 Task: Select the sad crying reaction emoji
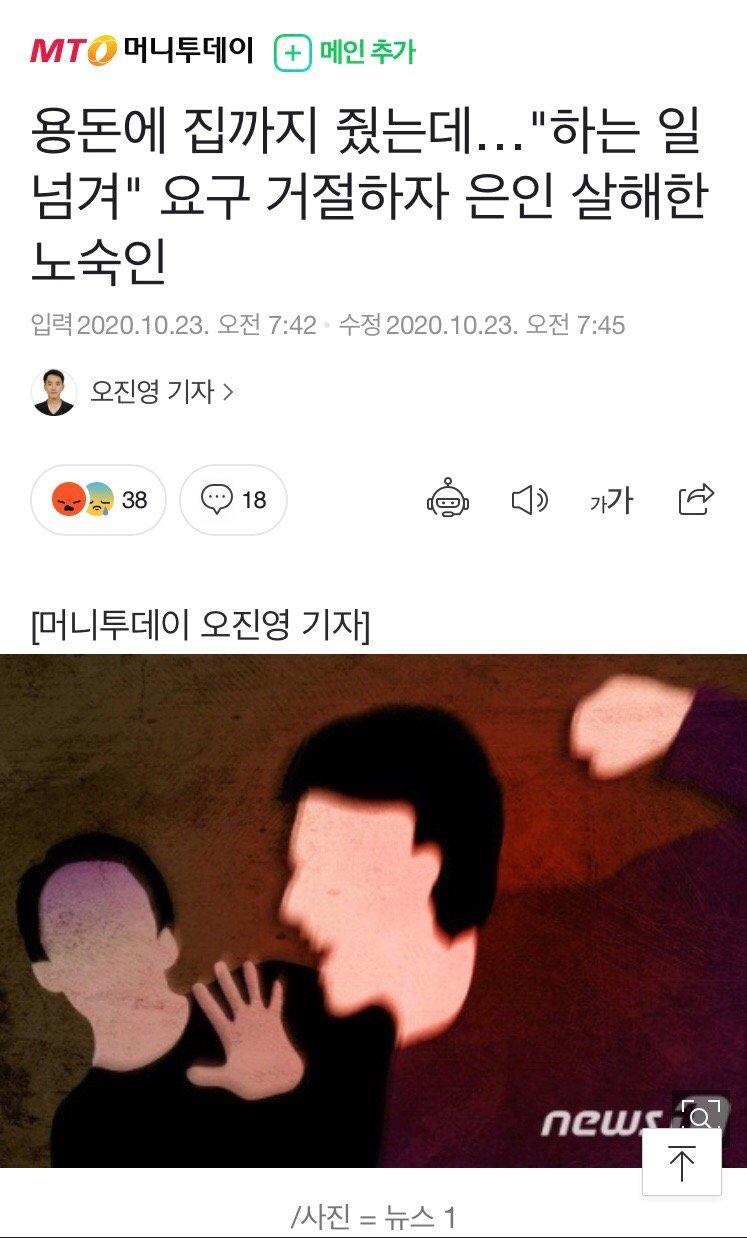(98, 499)
